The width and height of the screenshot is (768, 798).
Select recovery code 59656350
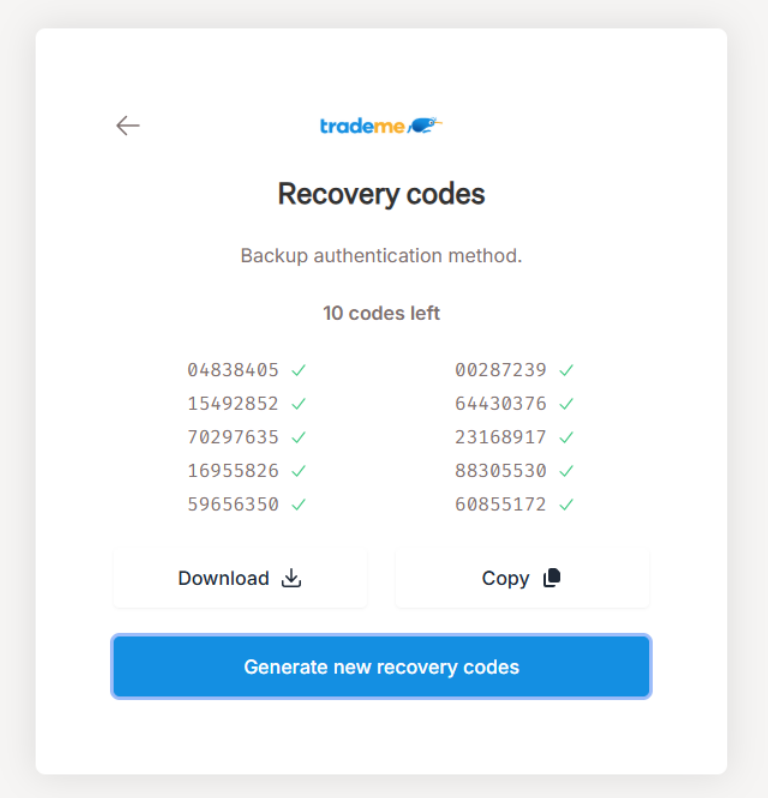click(x=233, y=504)
